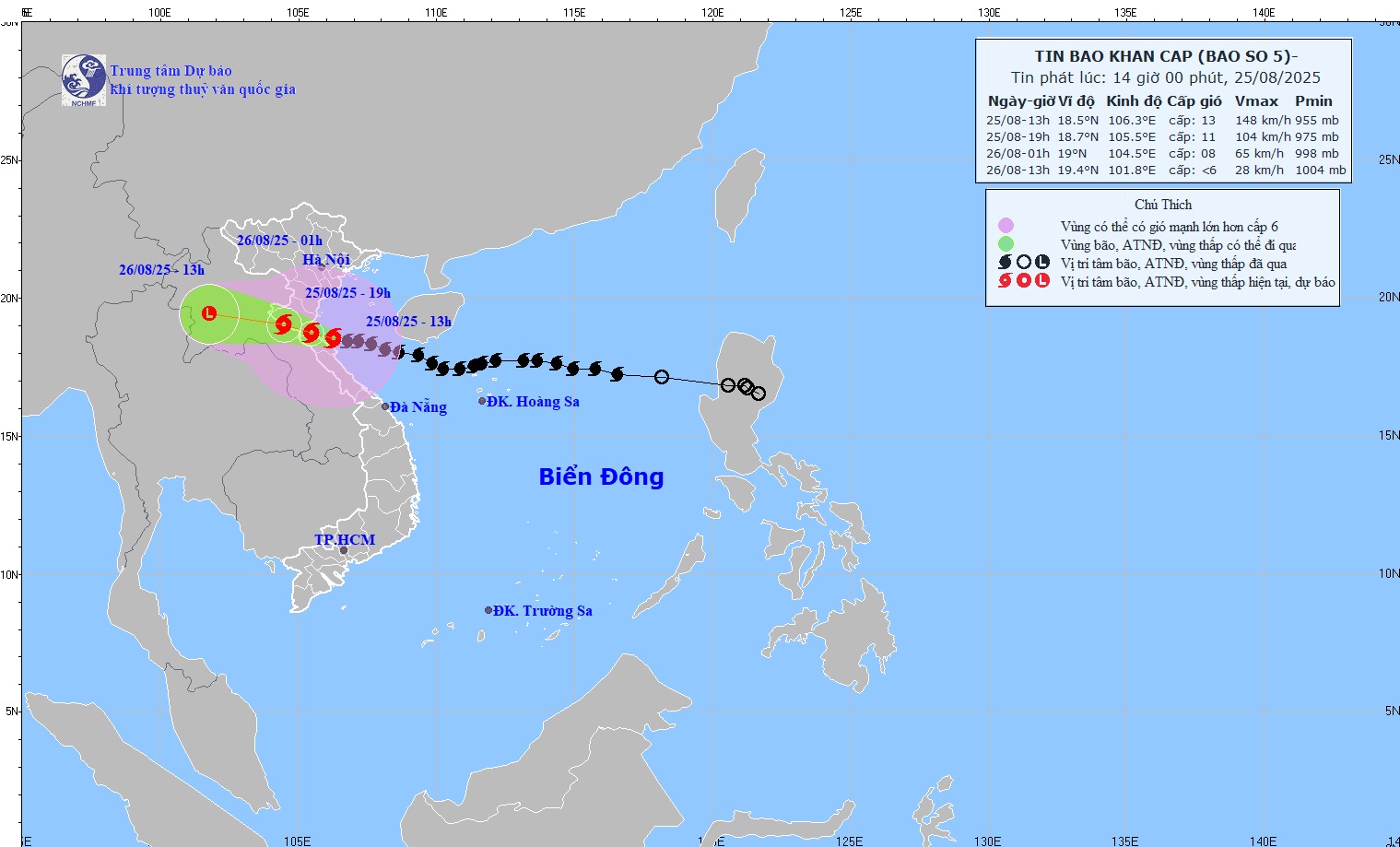Click the 26/08/25 - 13h forecast time label
Screen dimensions: 1400x847
[161, 270]
